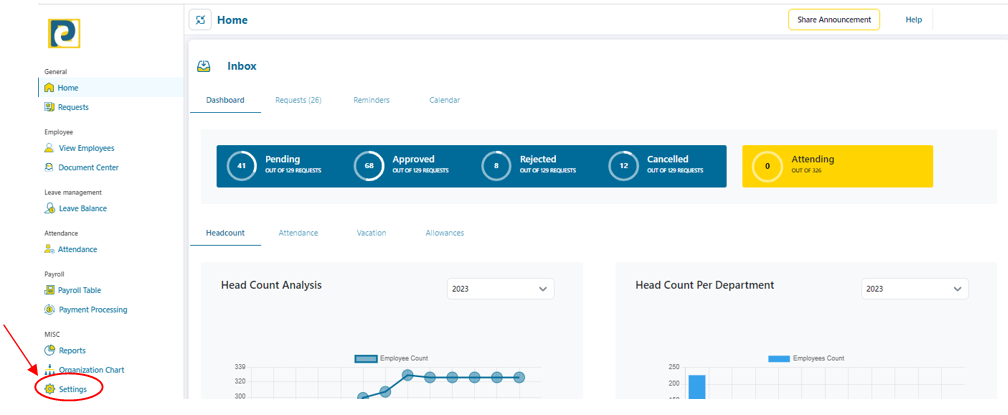This screenshot has height=415, width=1008.
Task: Collapse sidebar with the expand icon button
Action: 201,20
